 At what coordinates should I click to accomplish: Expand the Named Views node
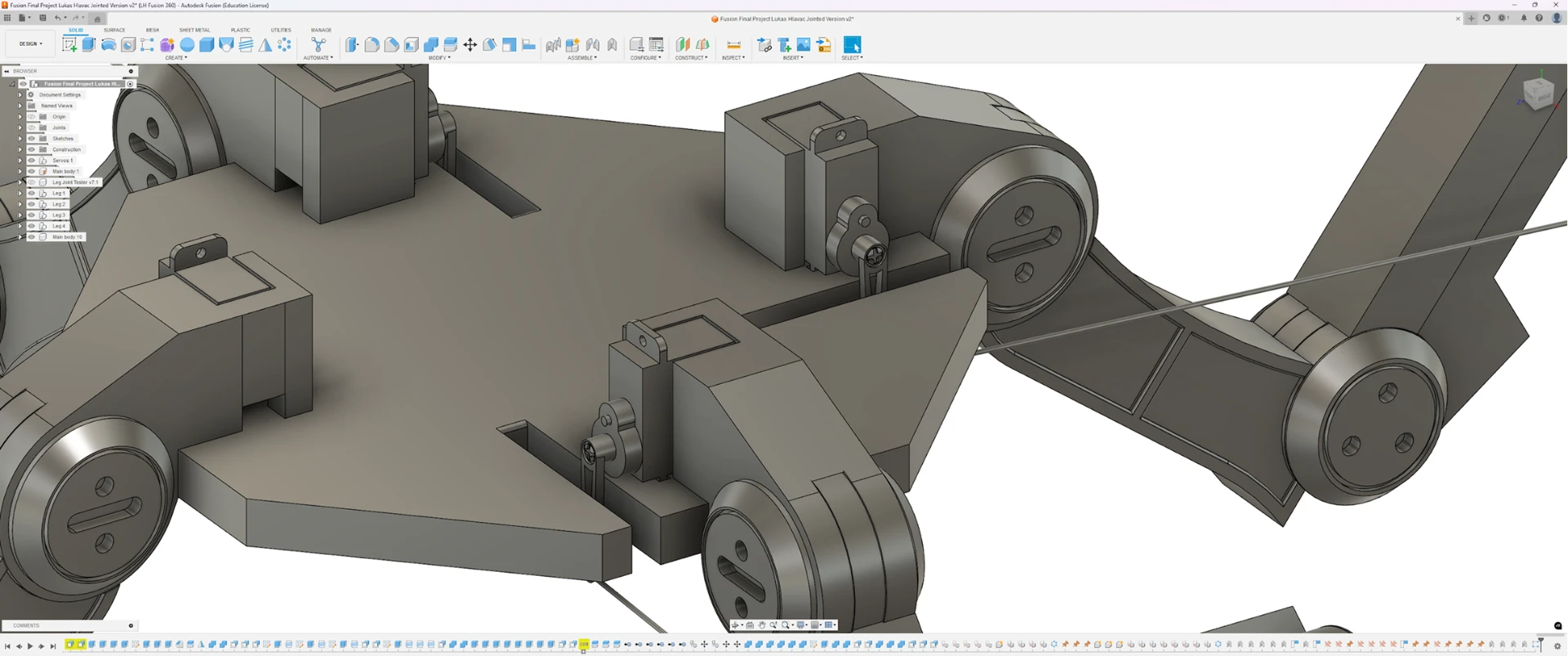click(x=20, y=105)
